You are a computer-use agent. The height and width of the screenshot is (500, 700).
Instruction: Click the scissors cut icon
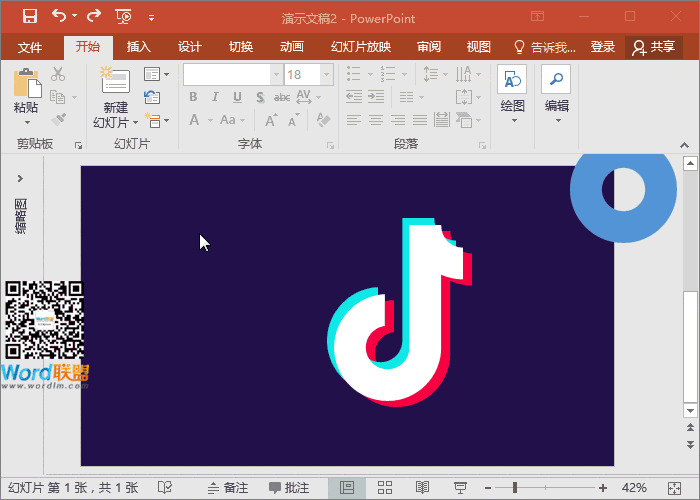58,74
